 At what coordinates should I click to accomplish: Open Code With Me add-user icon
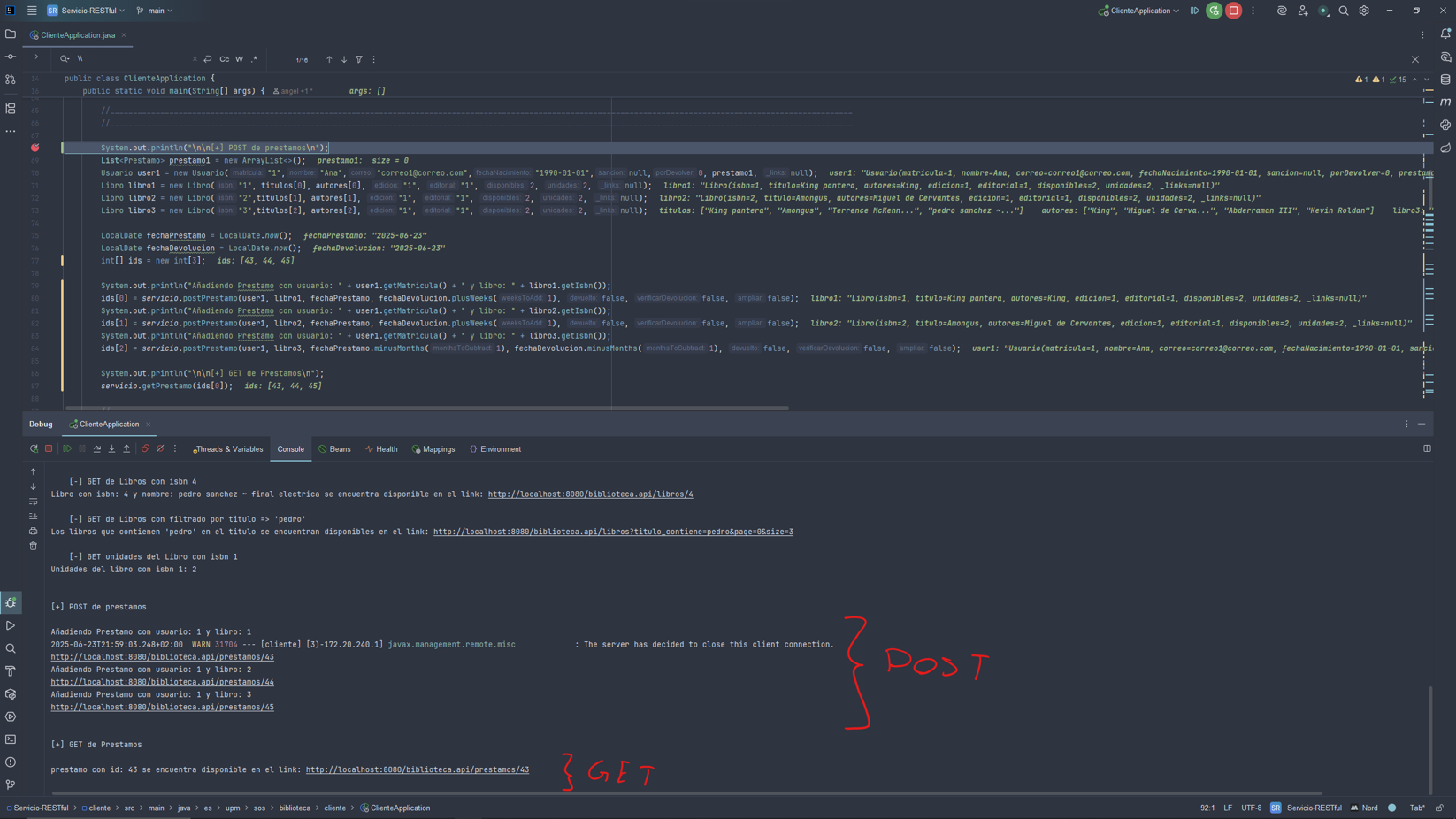pyautogui.click(x=1303, y=11)
